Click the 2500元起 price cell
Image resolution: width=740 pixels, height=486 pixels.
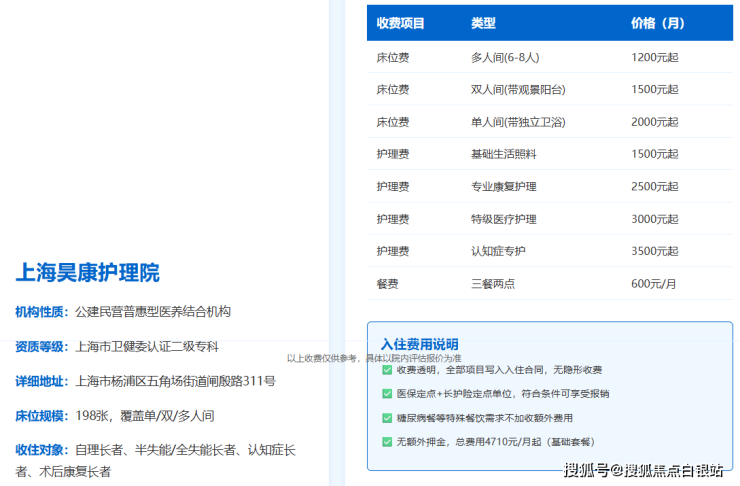[655, 187]
